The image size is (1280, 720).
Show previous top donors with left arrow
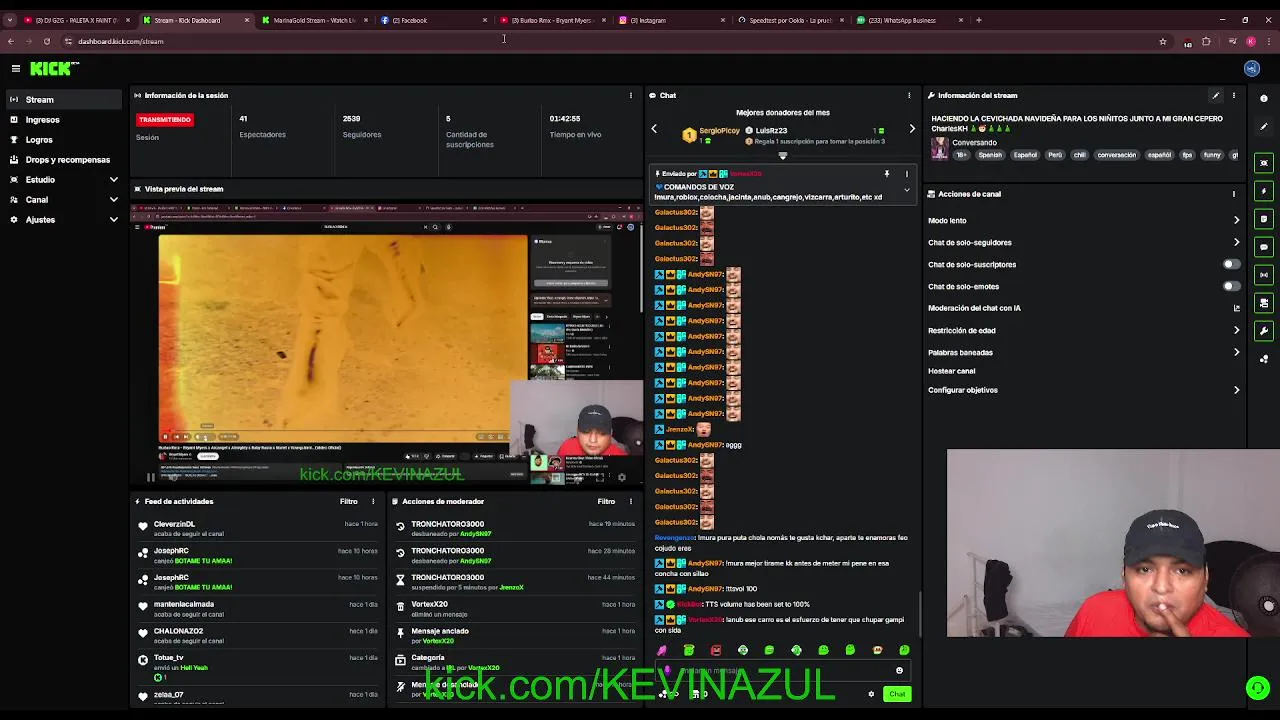click(x=654, y=129)
